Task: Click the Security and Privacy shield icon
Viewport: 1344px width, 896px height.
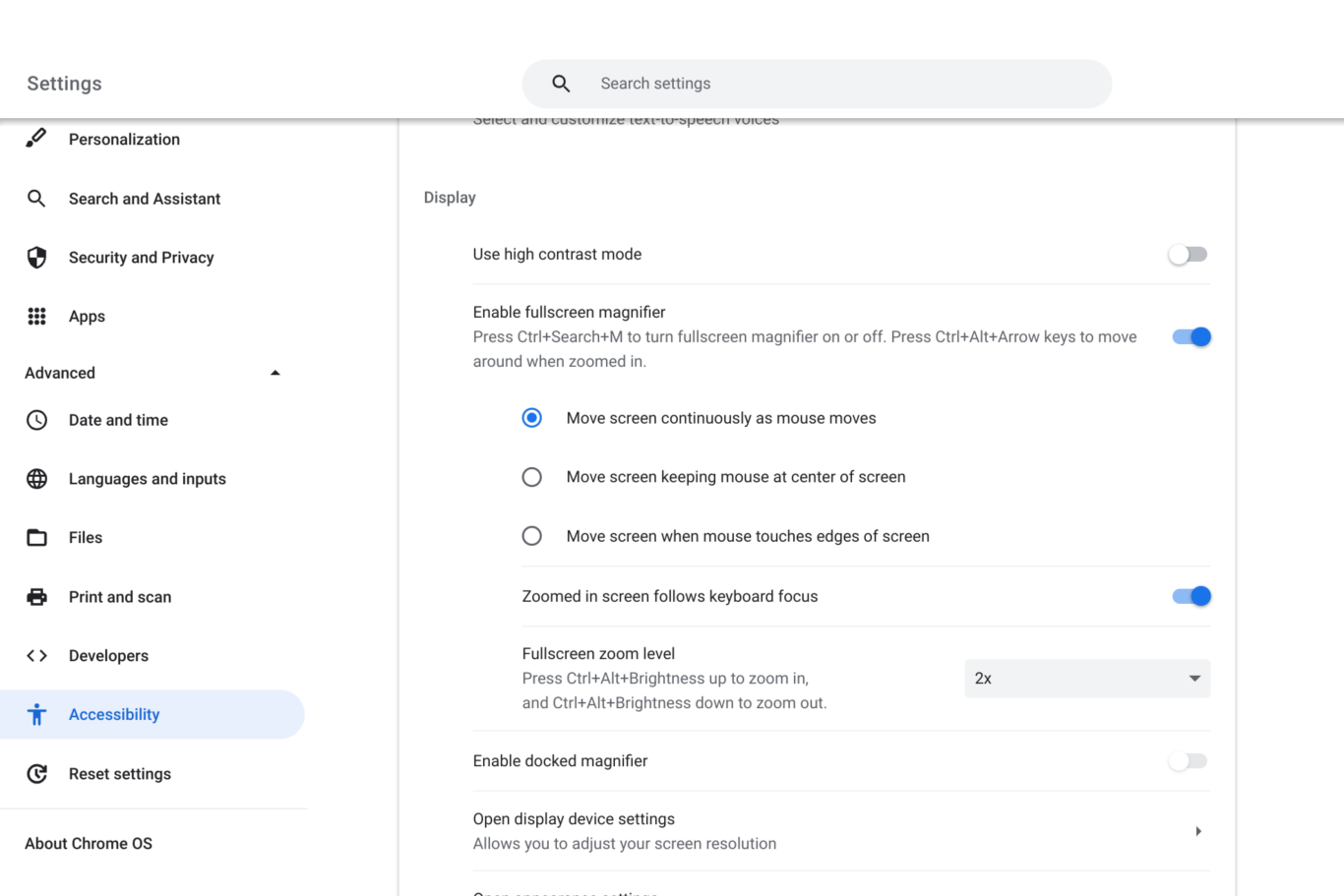Action: click(36, 258)
